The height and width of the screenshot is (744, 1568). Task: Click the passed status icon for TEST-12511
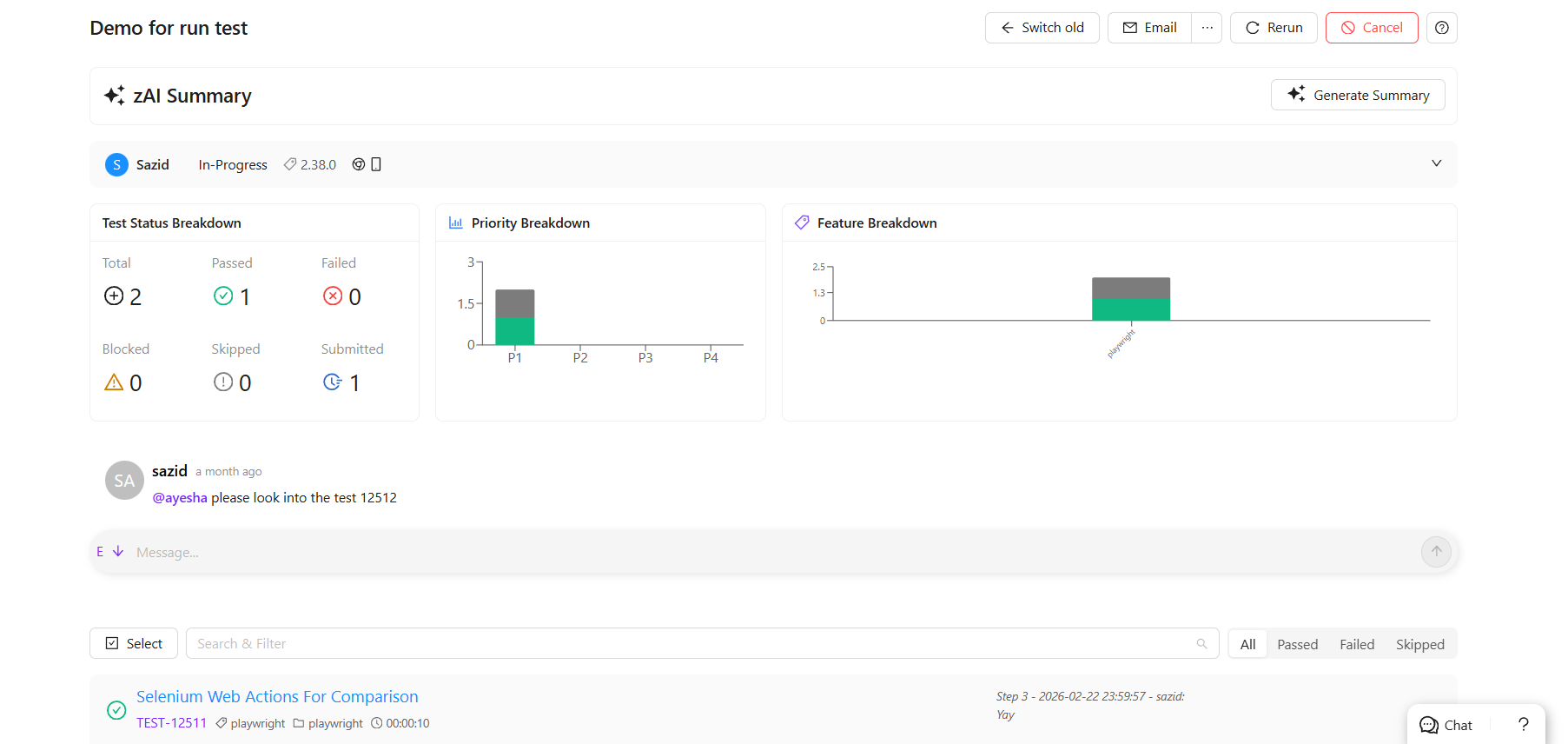point(116,710)
